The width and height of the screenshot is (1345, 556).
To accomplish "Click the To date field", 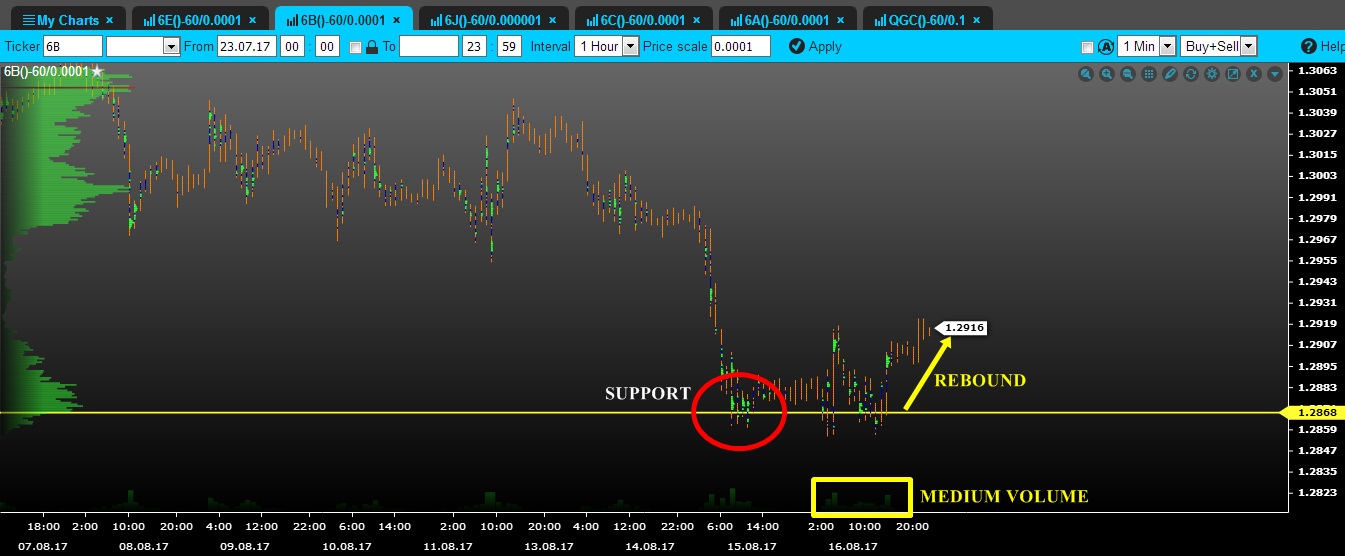I will tap(428, 46).
